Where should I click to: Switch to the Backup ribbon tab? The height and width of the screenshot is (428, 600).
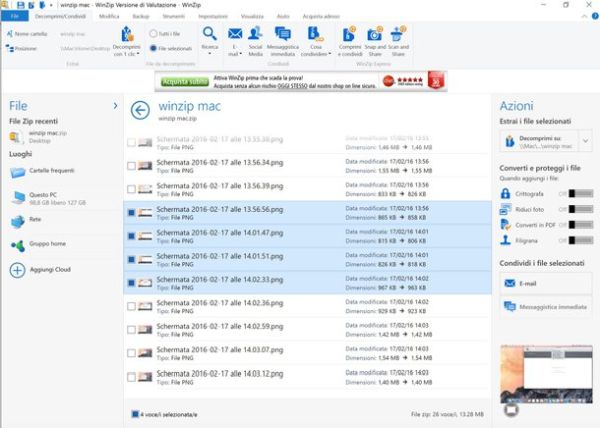pos(141,17)
